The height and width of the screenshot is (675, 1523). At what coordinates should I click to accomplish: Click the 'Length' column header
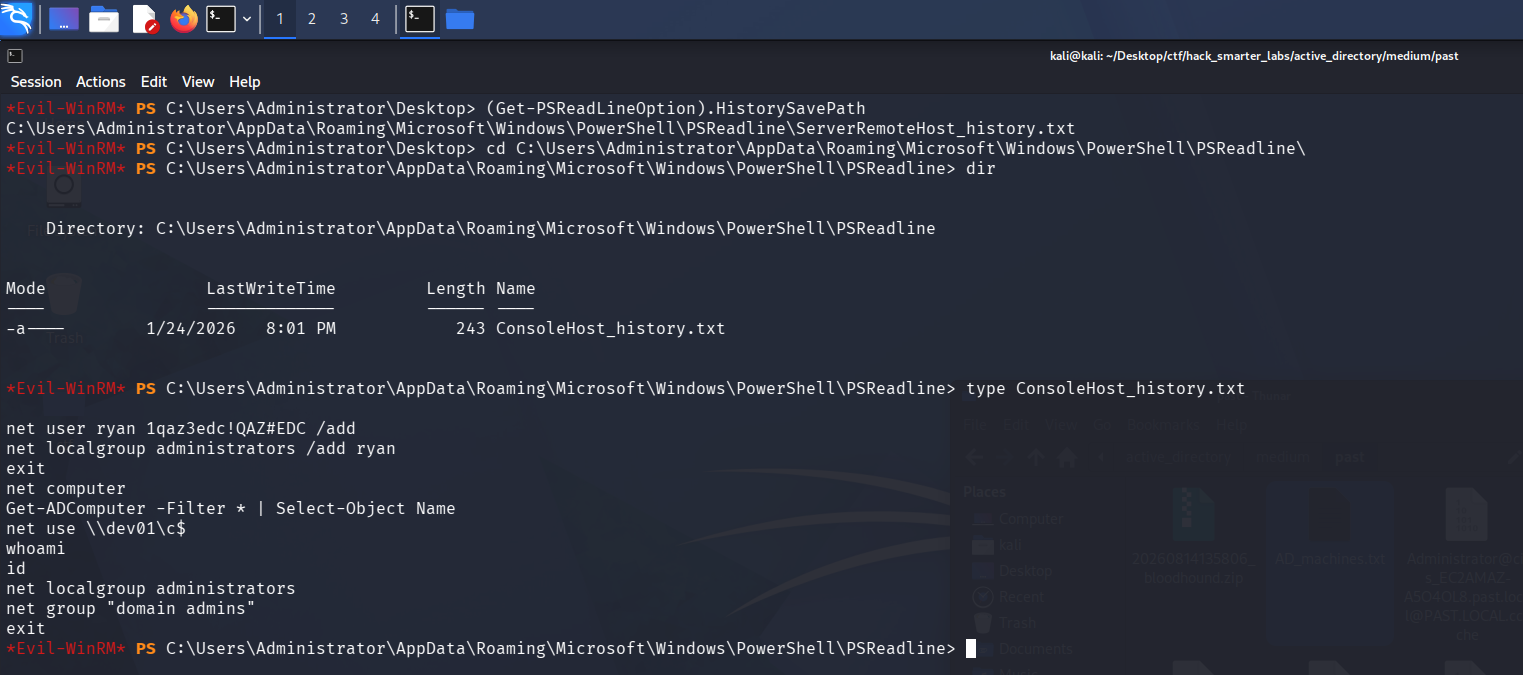click(456, 288)
